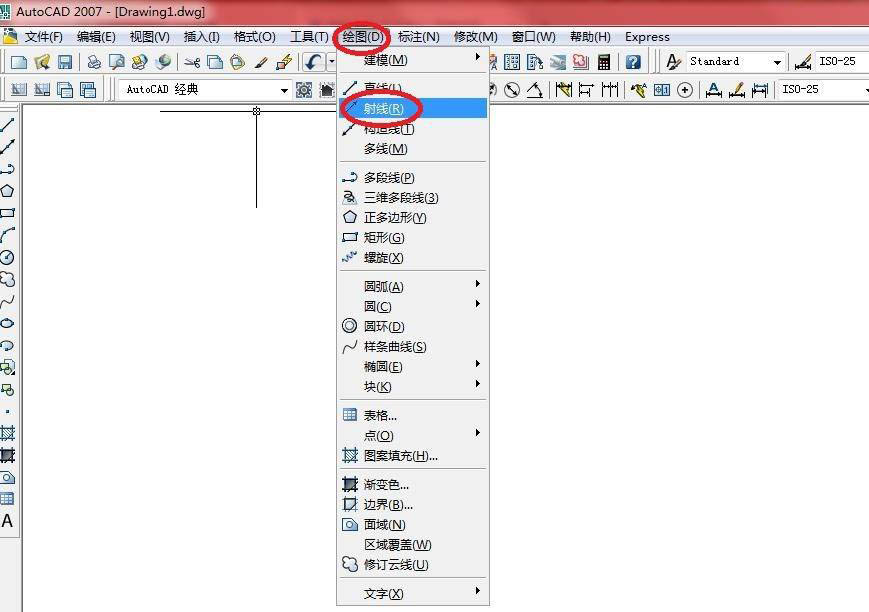Select the Multiline Text A tool

(7, 521)
